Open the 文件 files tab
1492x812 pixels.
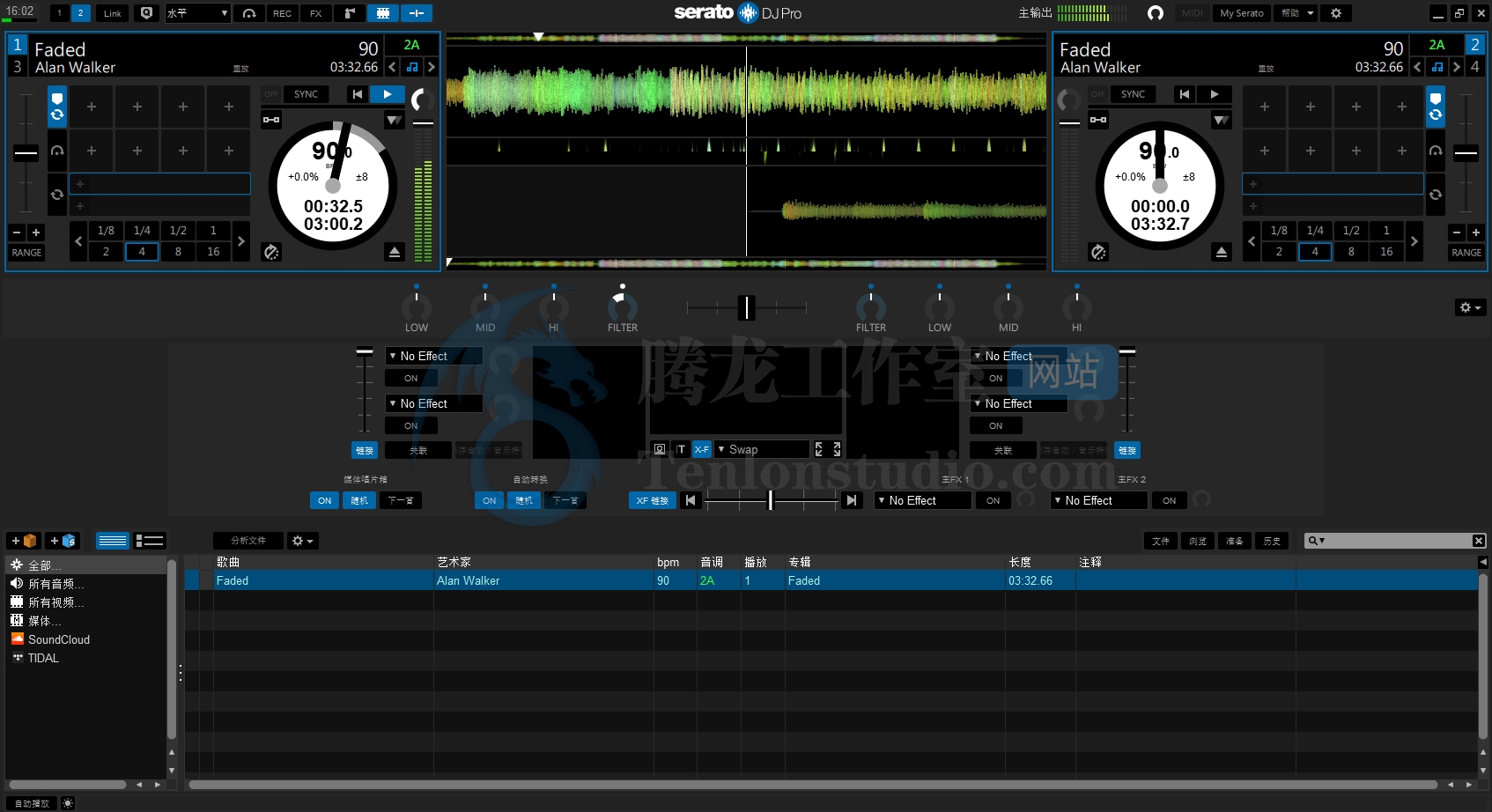click(x=1161, y=541)
